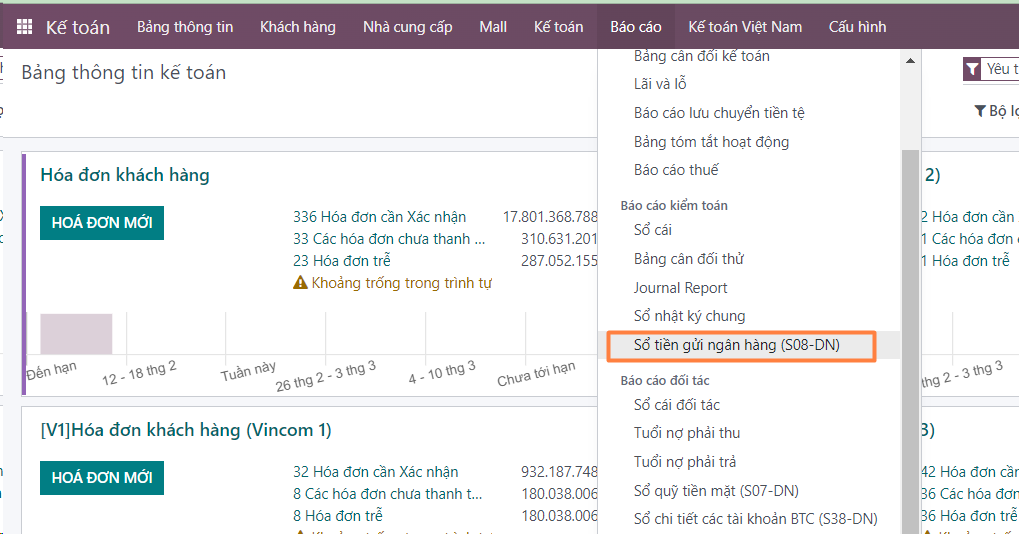This screenshot has width=1019, height=534.
Task: Open 23 Hóa đơn trễ link
Action: coord(342,261)
